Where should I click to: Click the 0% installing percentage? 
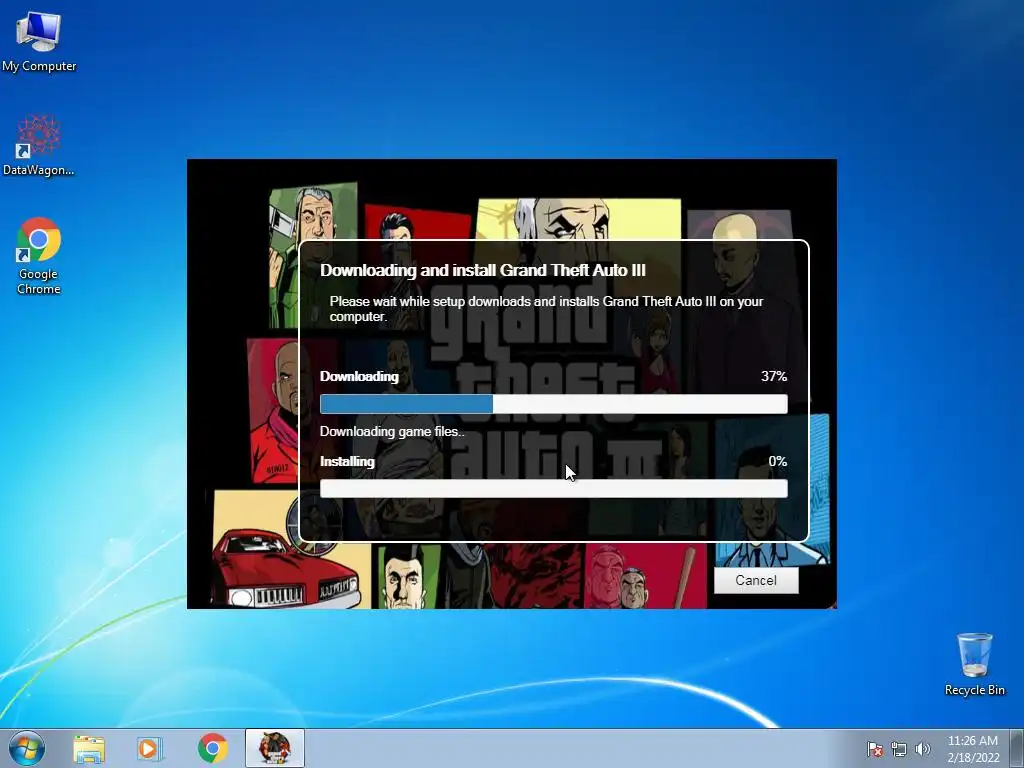pos(777,461)
